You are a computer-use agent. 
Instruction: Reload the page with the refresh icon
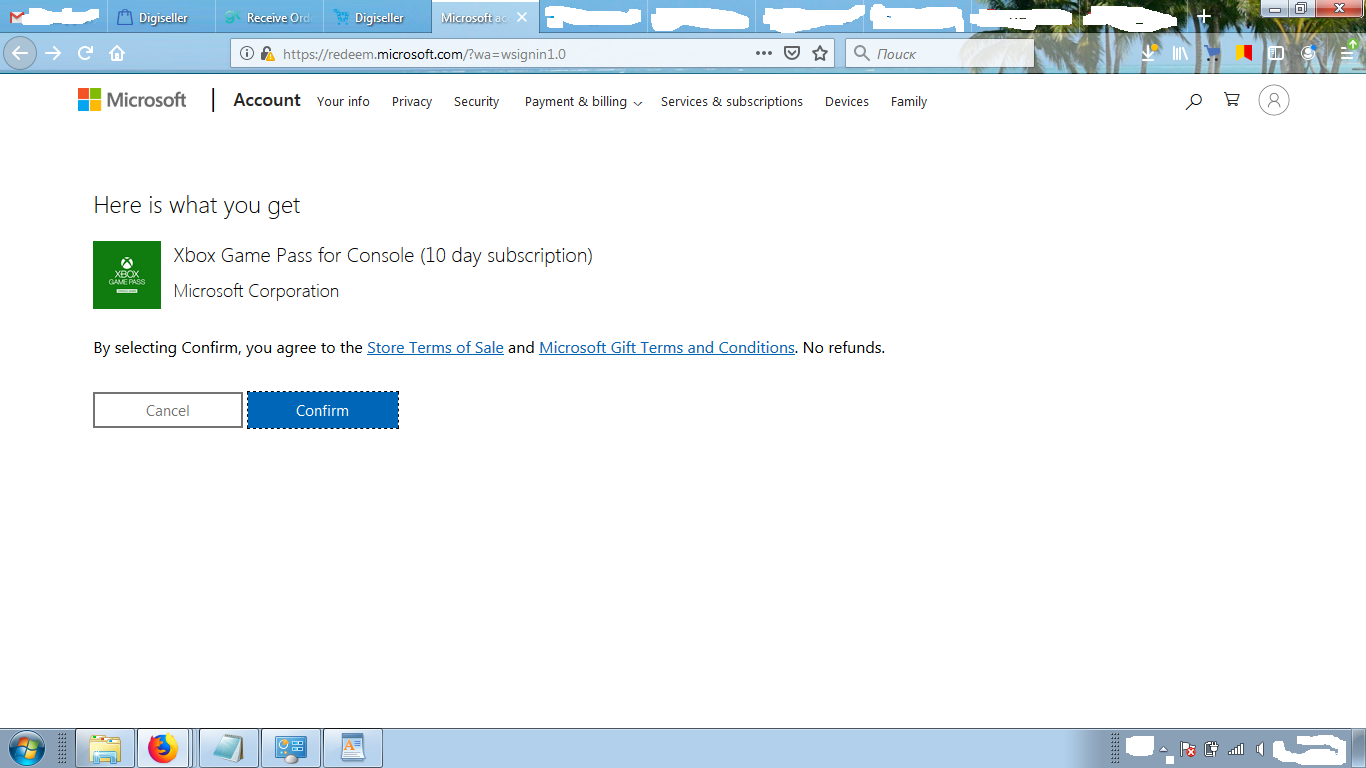point(86,54)
